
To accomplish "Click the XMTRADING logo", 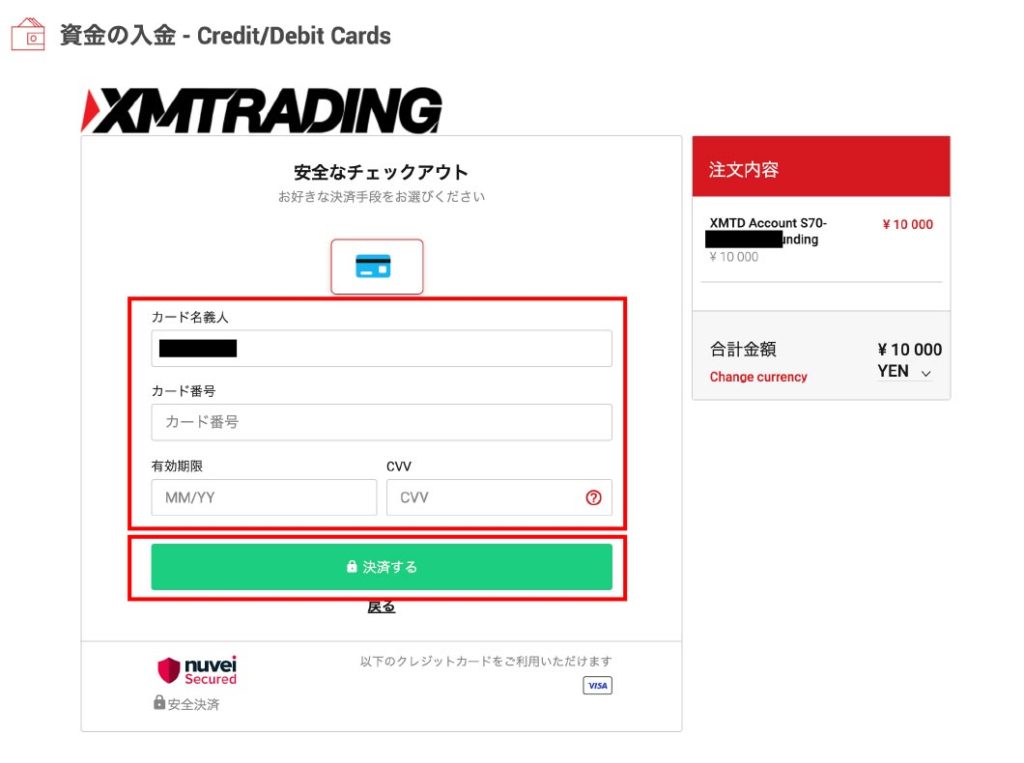I will tap(262, 111).
